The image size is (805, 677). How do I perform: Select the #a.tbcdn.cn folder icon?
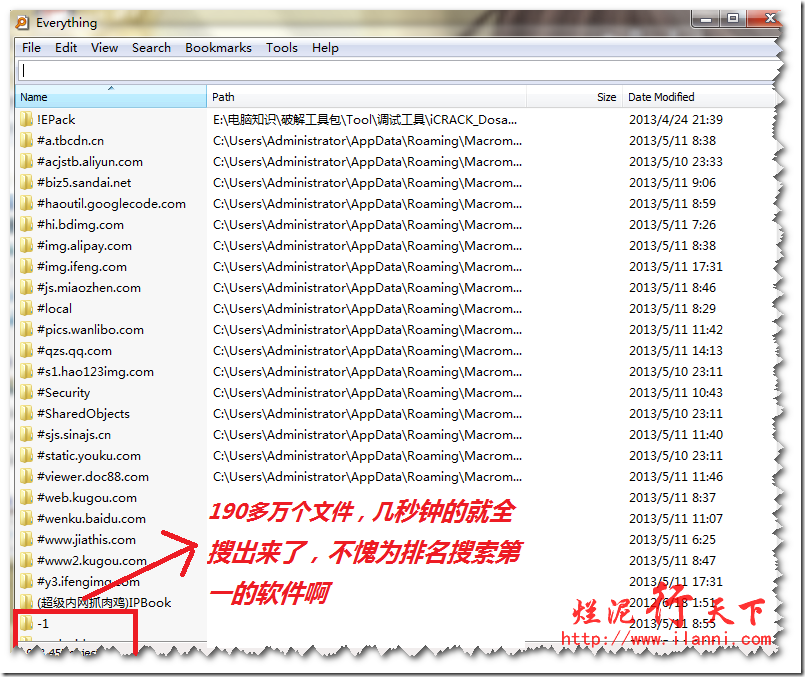26,141
